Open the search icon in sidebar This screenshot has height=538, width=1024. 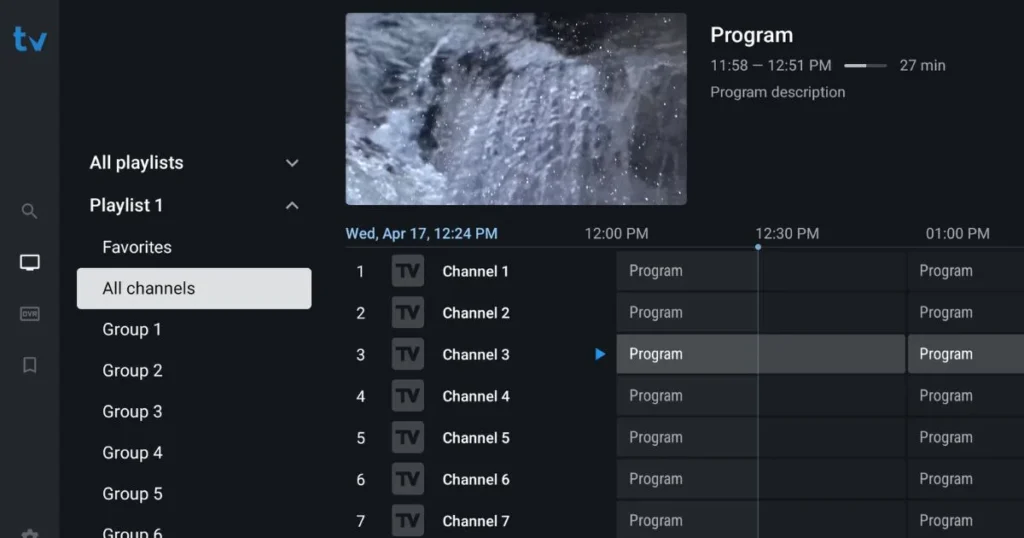click(29, 211)
